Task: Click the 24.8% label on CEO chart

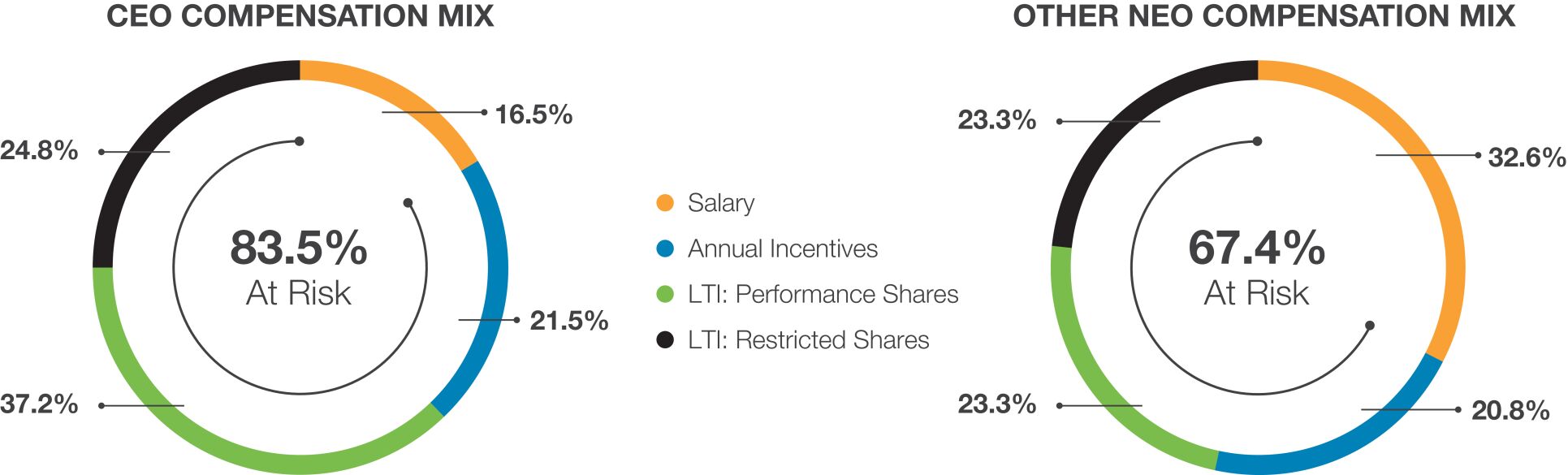Action: [39, 150]
